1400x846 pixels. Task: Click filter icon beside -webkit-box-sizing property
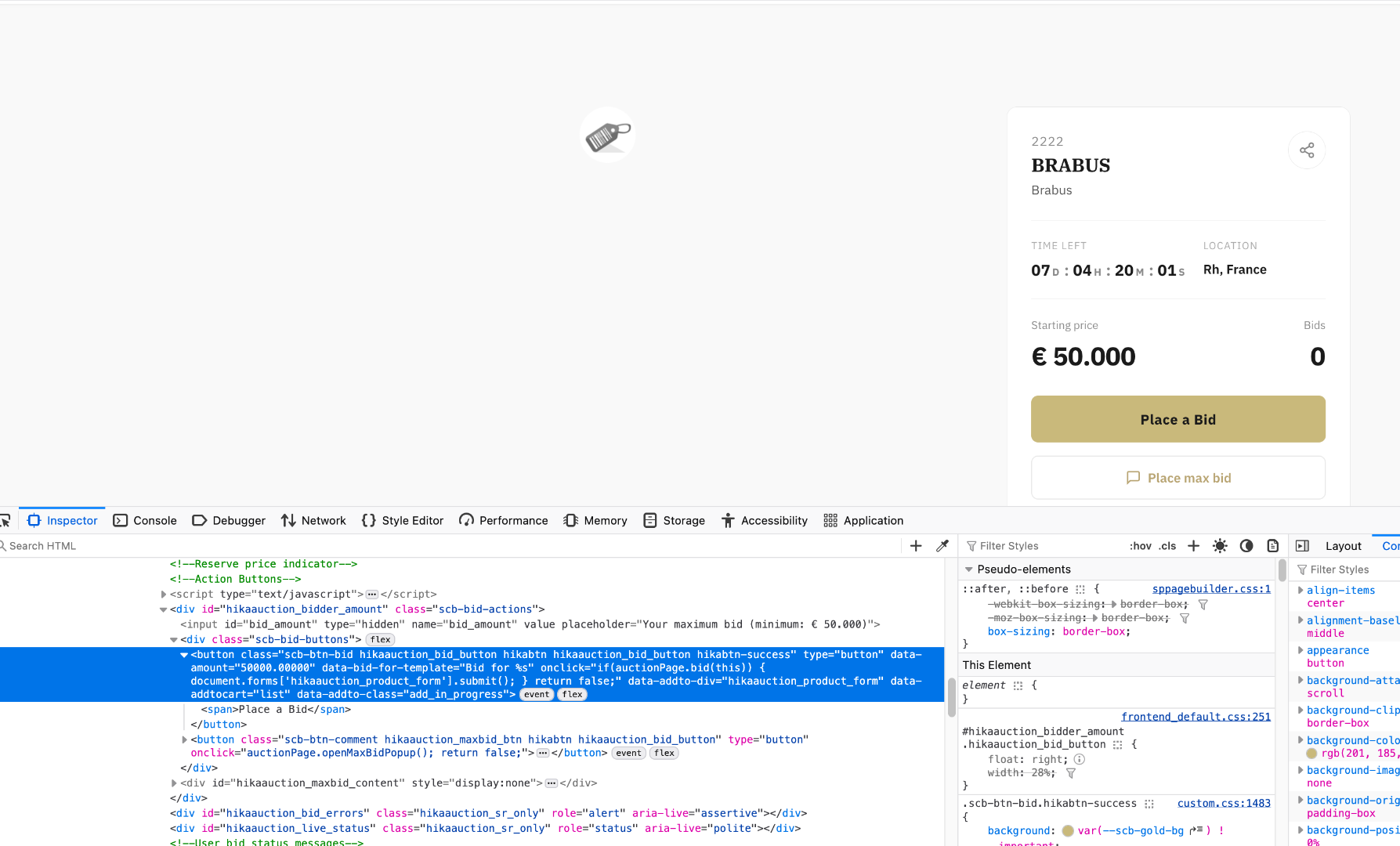[x=1203, y=605]
